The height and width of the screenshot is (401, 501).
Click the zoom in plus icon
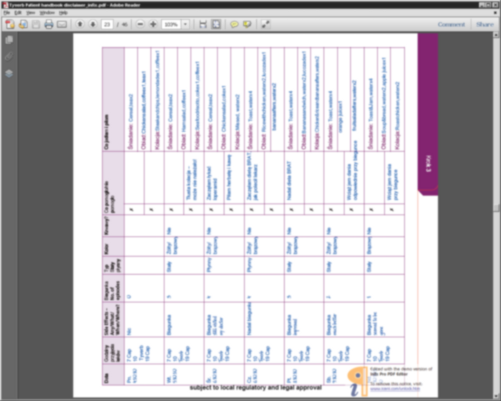click(x=153, y=24)
